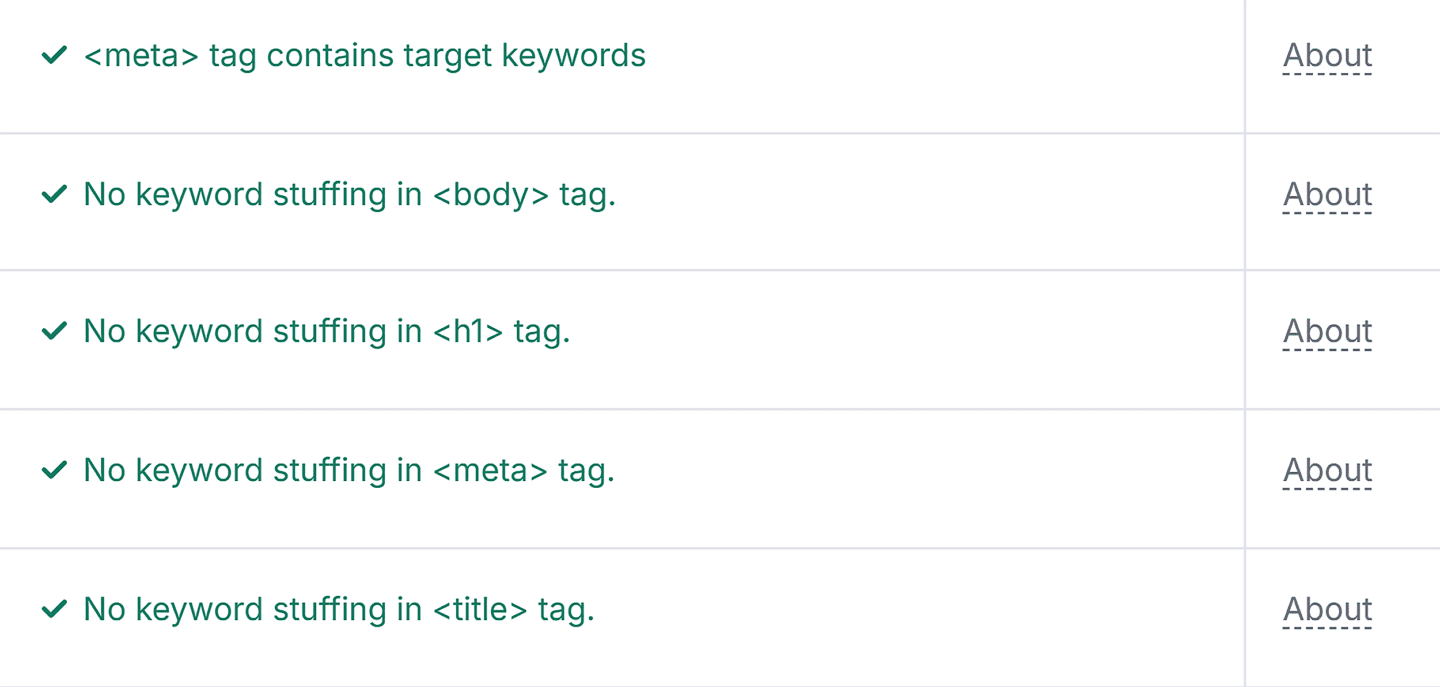Click the green checkmark for h1 keyword stuffing
Viewport: 1440px width, 687px height.
(54, 331)
